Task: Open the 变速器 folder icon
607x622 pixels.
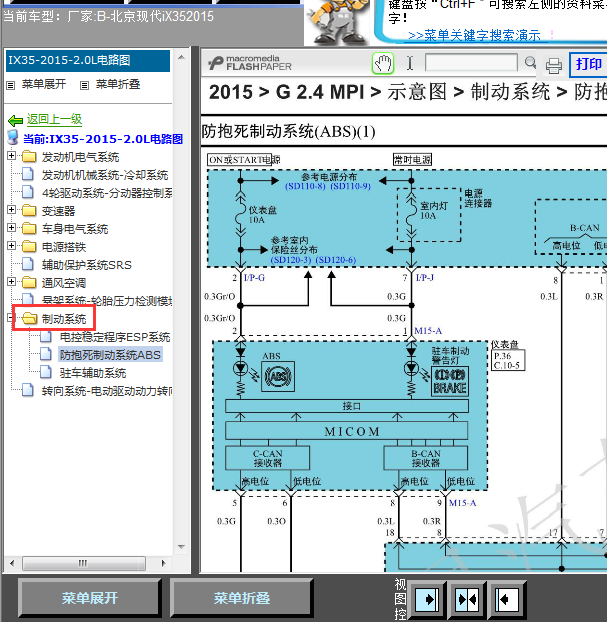Action: point(29,210)
